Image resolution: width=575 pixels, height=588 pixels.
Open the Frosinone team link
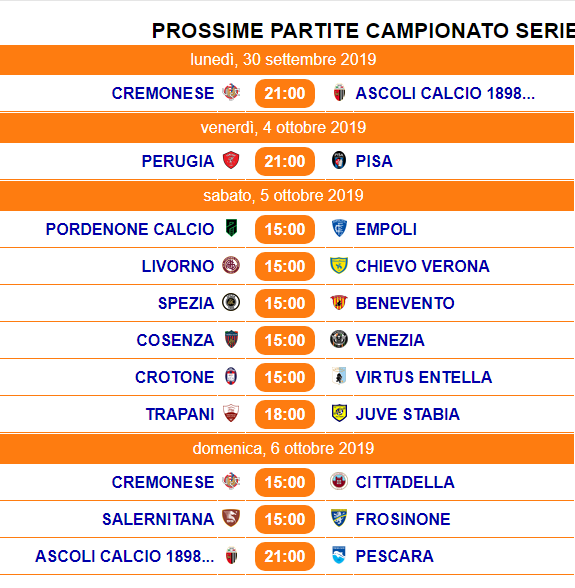coord(403,519)
